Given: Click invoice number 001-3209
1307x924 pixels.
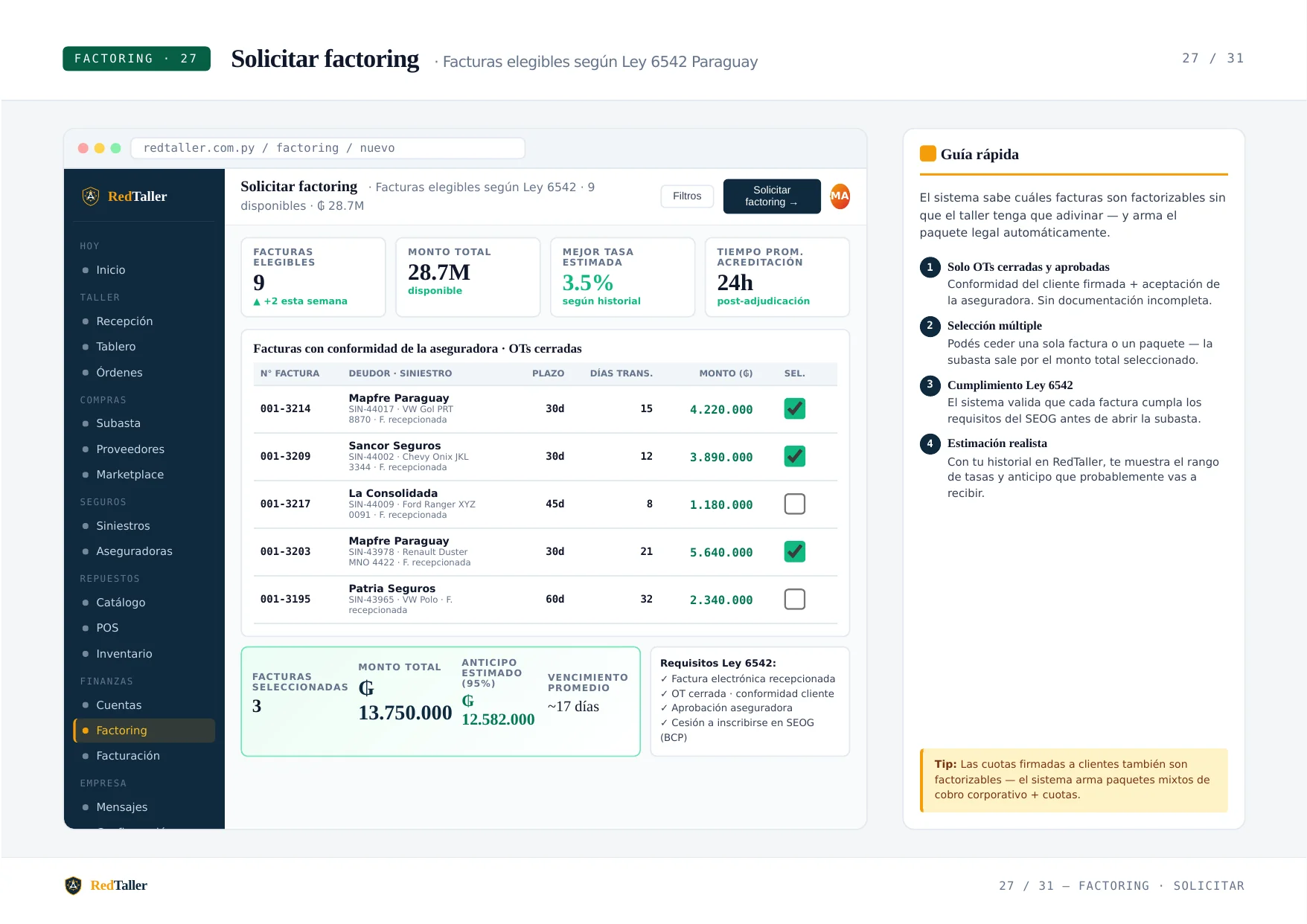Looking at the screenshot, I should (x=285, y=456).
